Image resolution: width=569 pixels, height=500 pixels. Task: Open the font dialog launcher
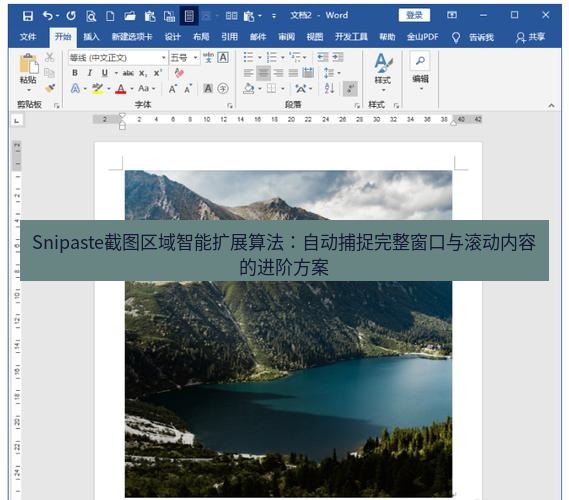point(230,106)
